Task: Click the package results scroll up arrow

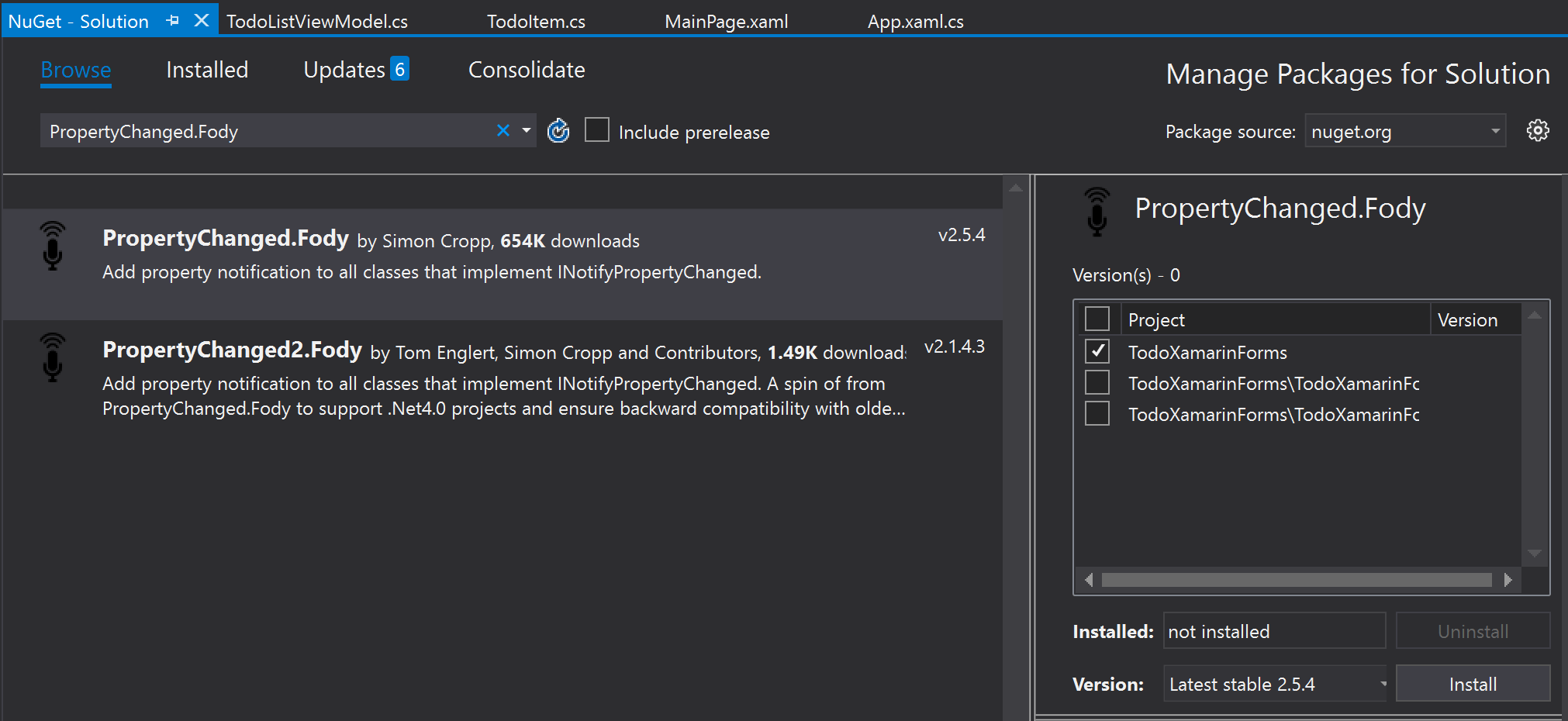Action: click(x=1016, y=188)
